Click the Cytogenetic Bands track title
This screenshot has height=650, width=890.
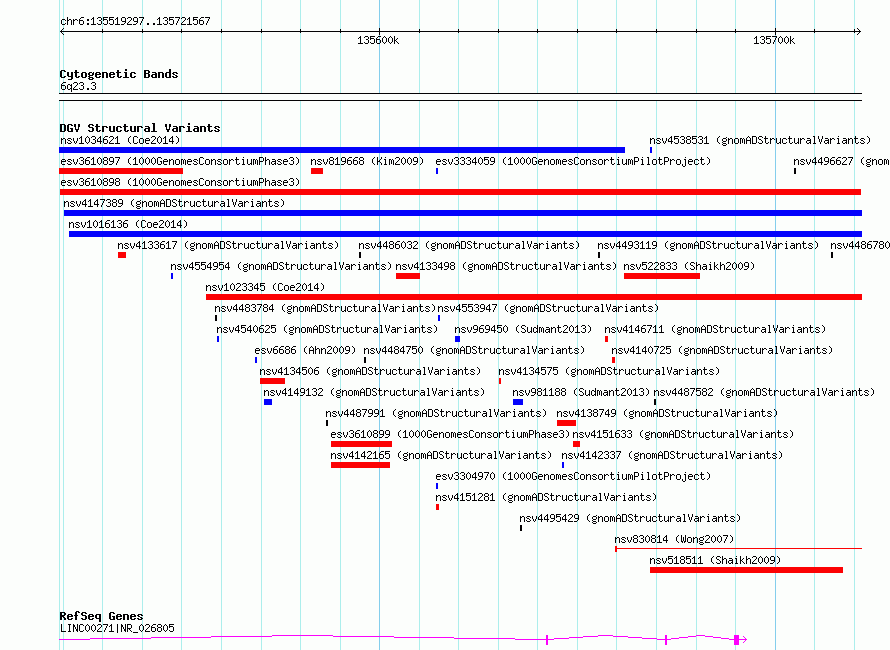tap(119, 74)
